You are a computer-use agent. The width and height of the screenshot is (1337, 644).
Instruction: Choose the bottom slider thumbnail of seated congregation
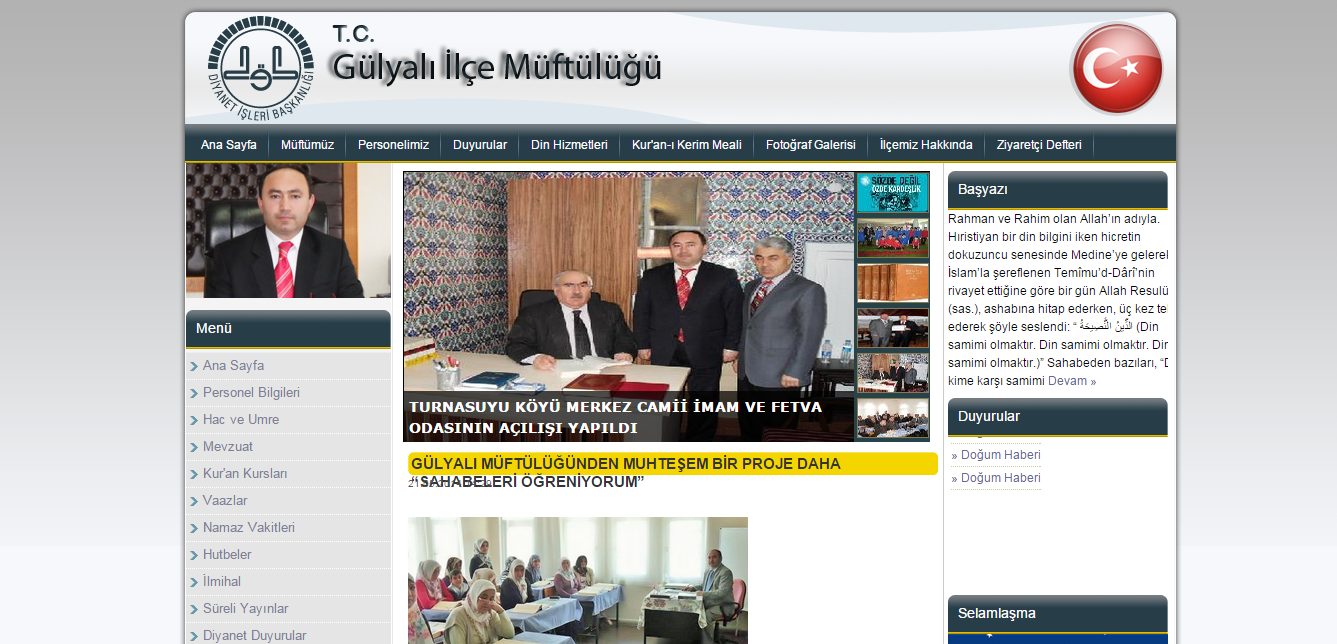[892, 418]
